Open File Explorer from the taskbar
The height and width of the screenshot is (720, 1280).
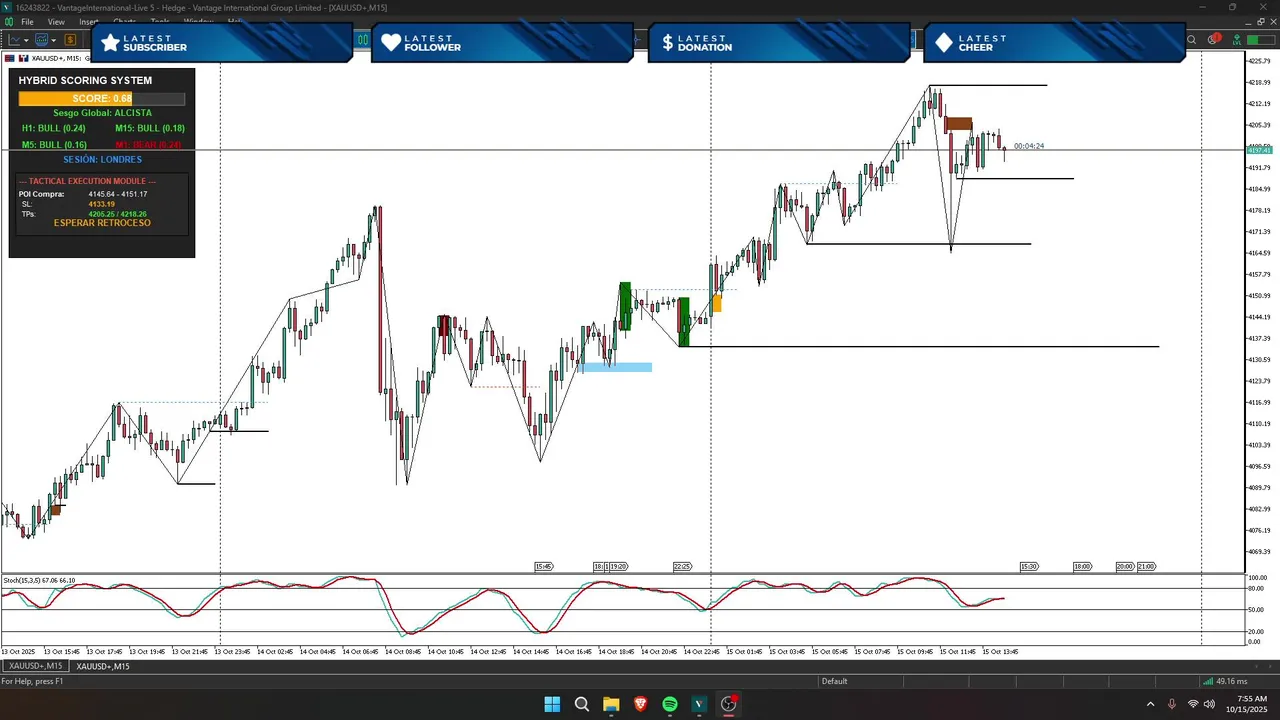(611, 704)
